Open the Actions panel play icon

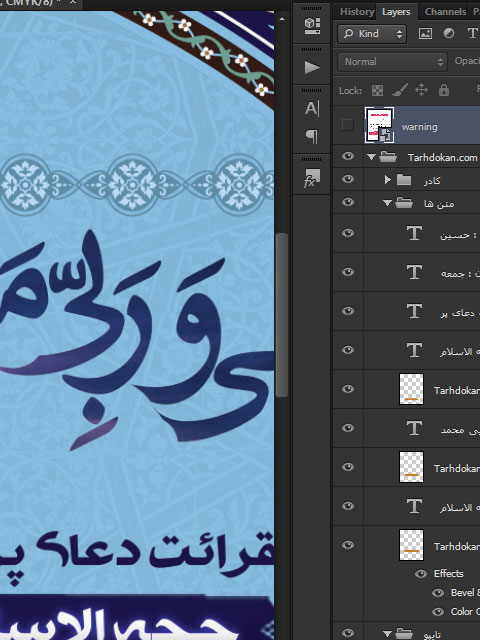pyautogui.click(x=312, y=67)
